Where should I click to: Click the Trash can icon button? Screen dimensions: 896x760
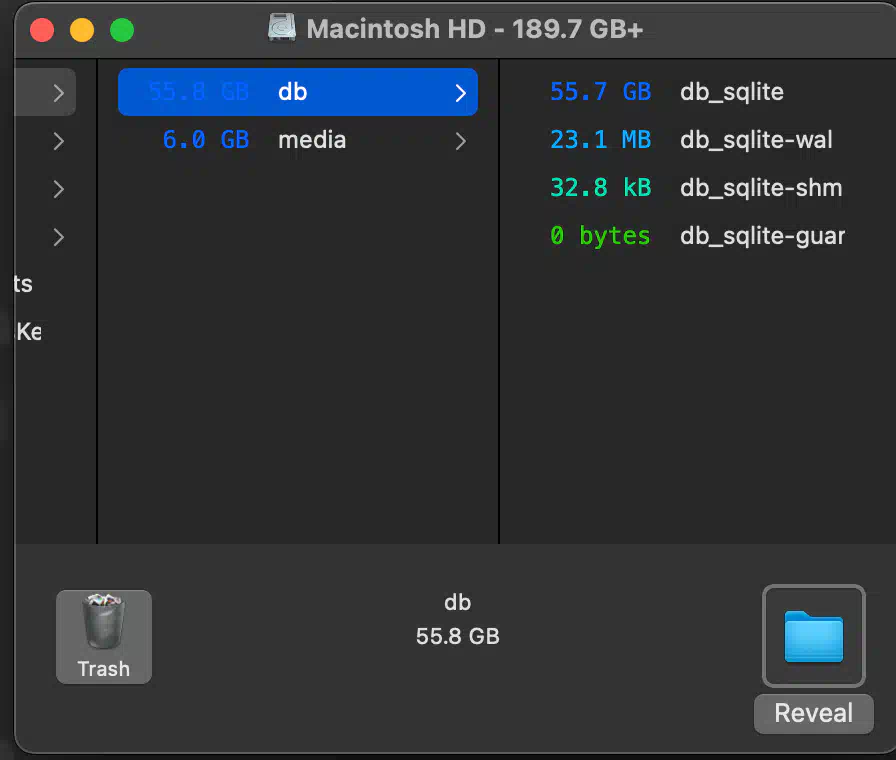point(104,636)
